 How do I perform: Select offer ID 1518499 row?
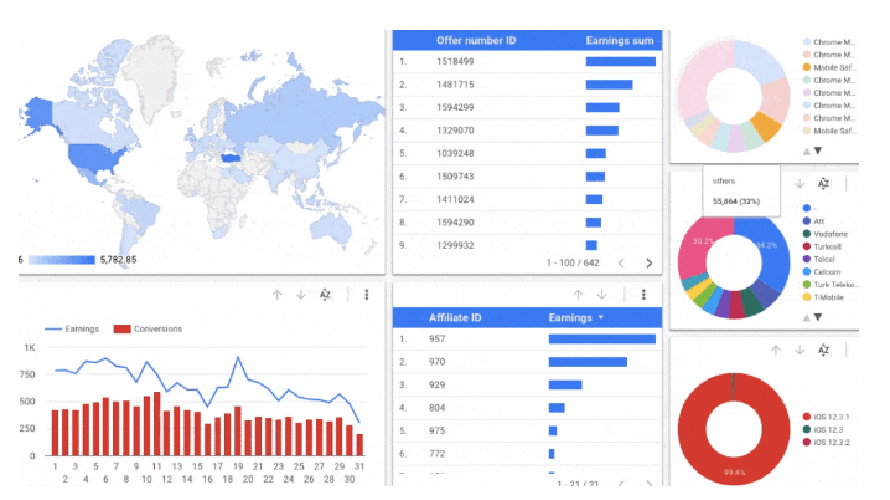[527, 61]
